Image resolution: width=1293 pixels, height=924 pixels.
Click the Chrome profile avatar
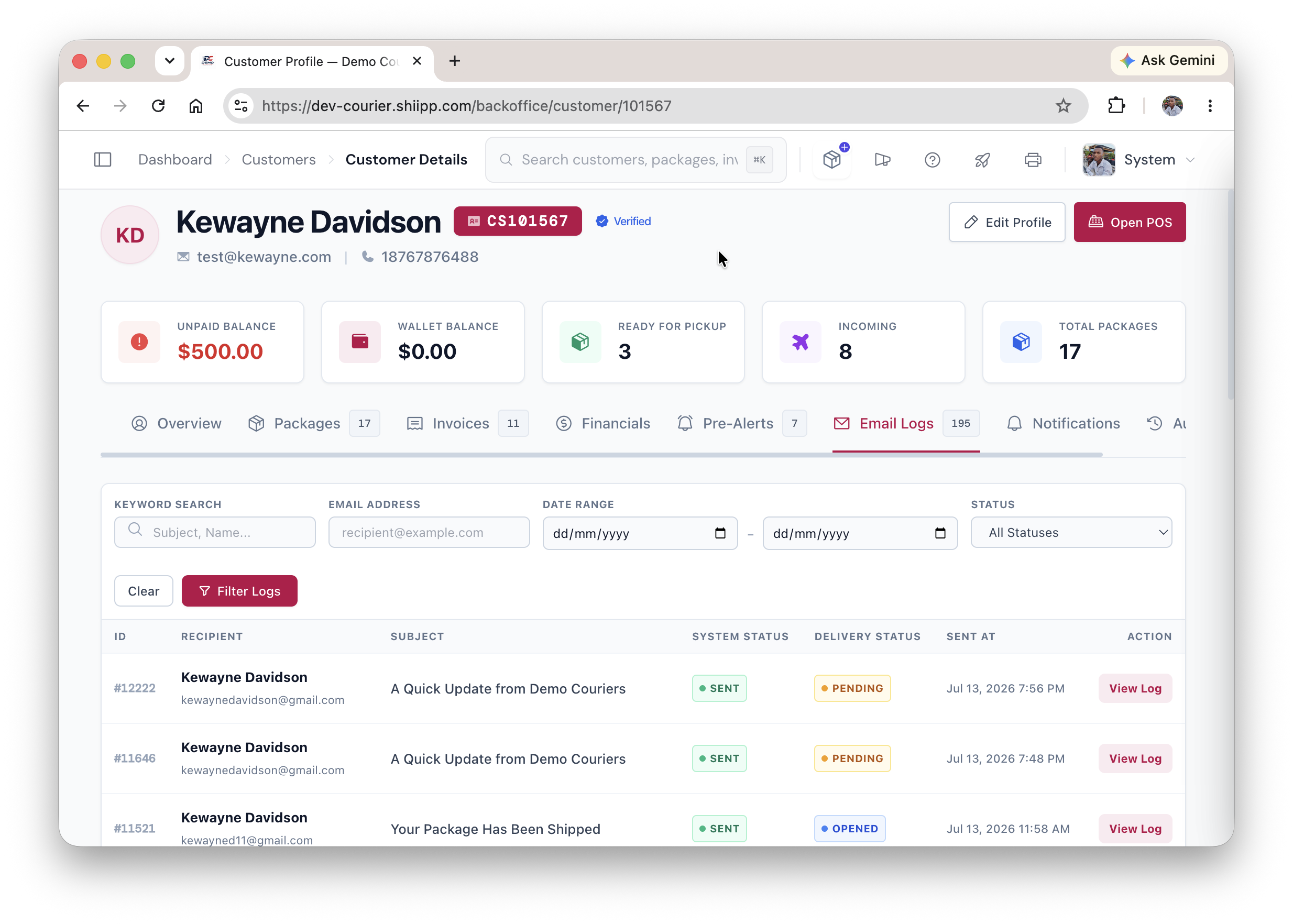click(1172, 106)
